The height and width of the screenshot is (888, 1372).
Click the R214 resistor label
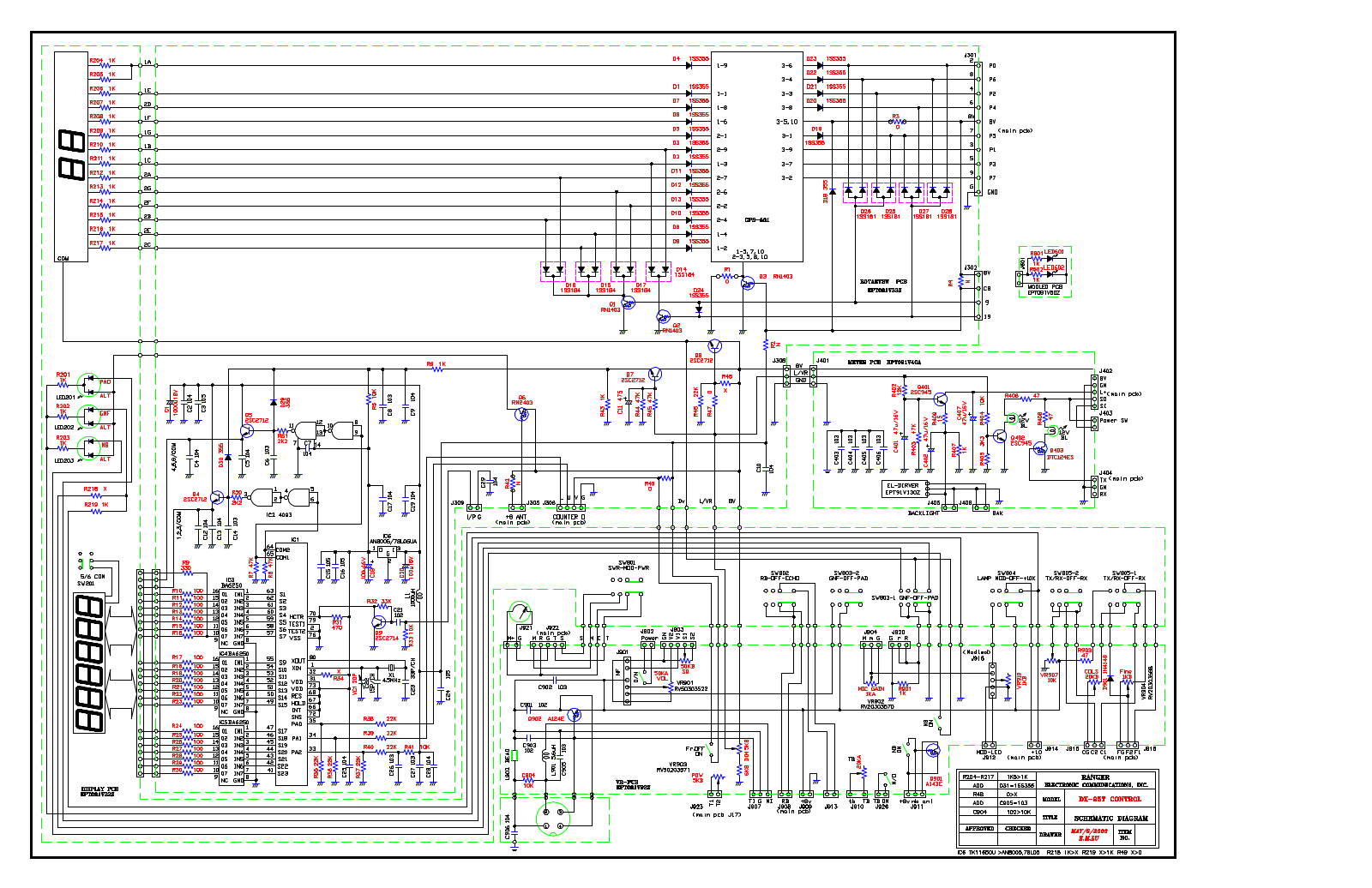click(96, 201)
